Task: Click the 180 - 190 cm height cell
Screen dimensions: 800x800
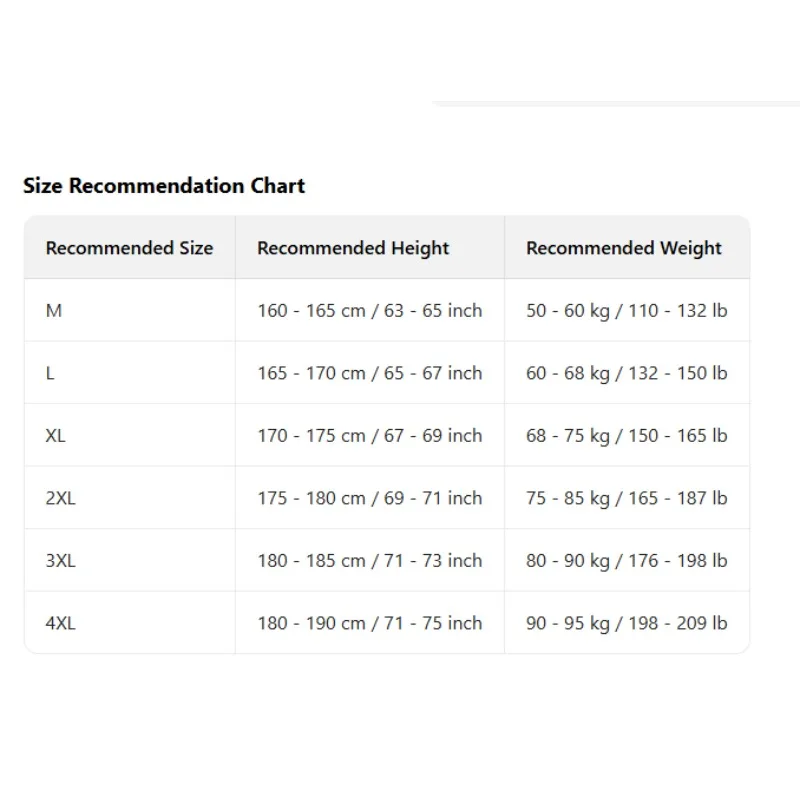Action: tap(369, 623)
